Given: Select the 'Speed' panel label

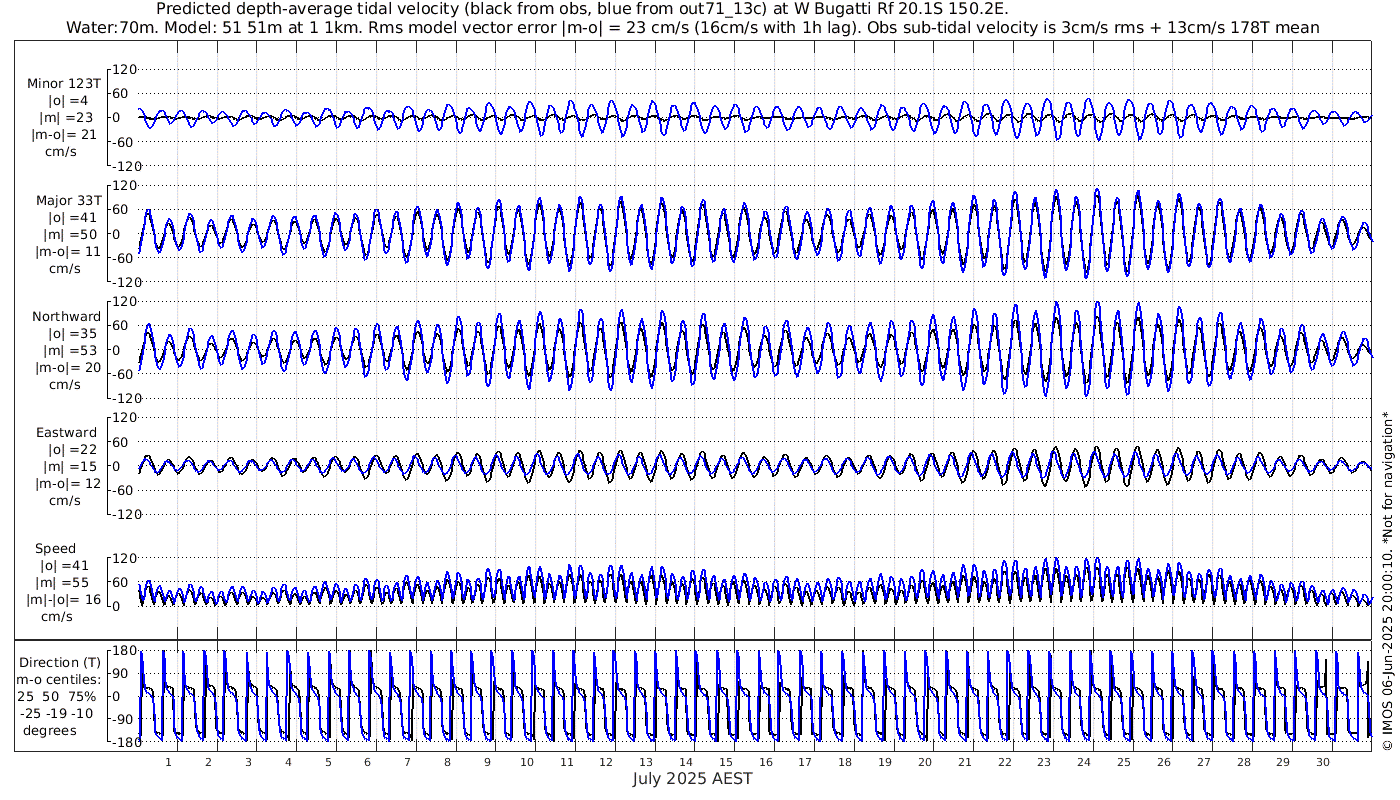Looking at the screenshot, I should 55,549.
